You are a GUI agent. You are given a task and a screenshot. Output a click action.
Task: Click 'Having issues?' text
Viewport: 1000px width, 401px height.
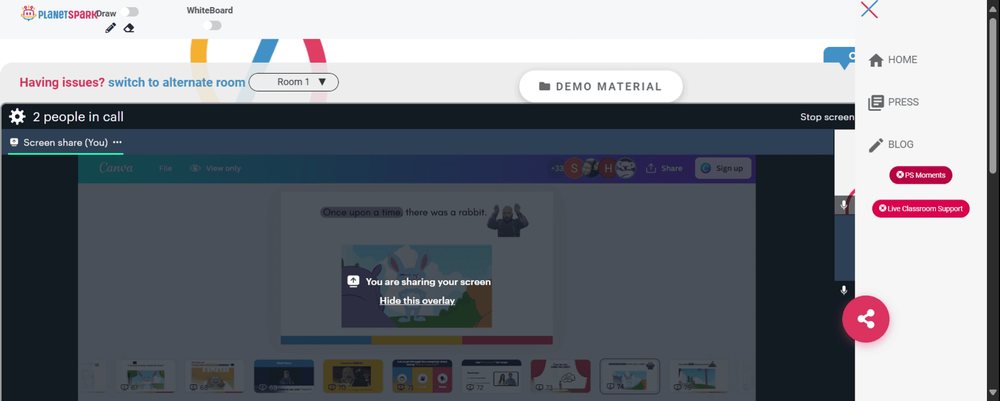tap(62, 82)
